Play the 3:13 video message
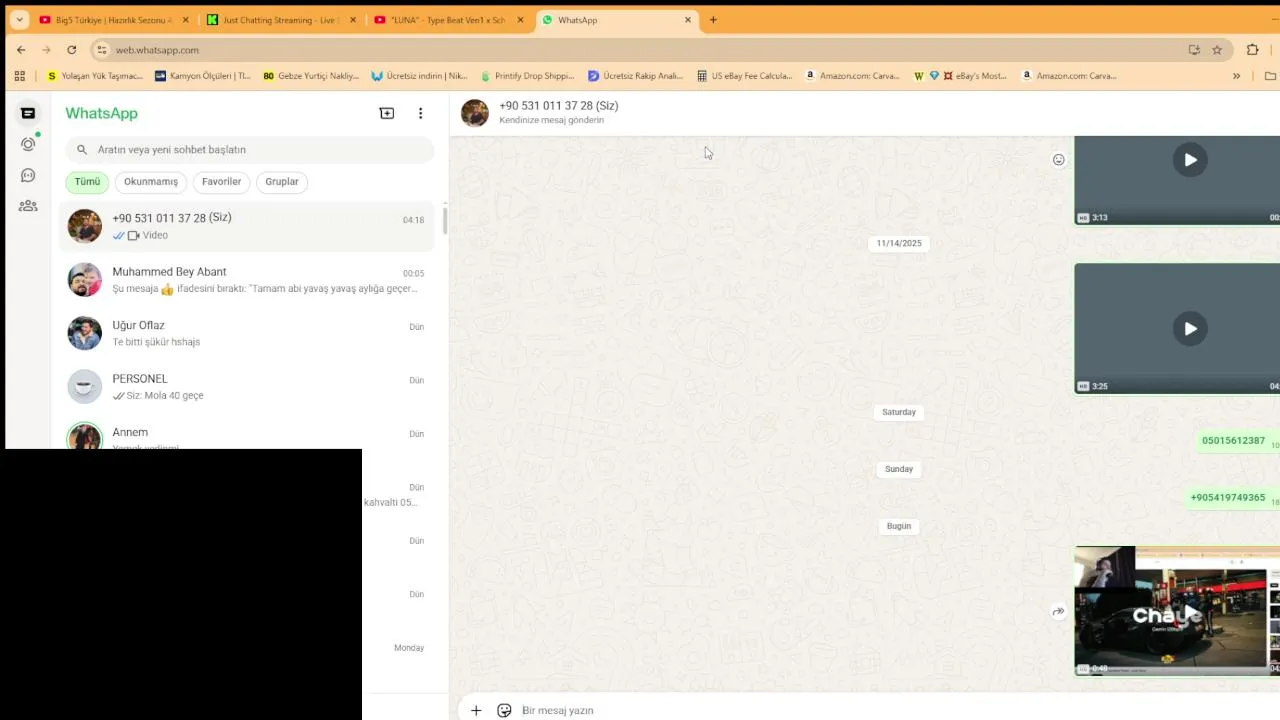 pos(1190,160)
